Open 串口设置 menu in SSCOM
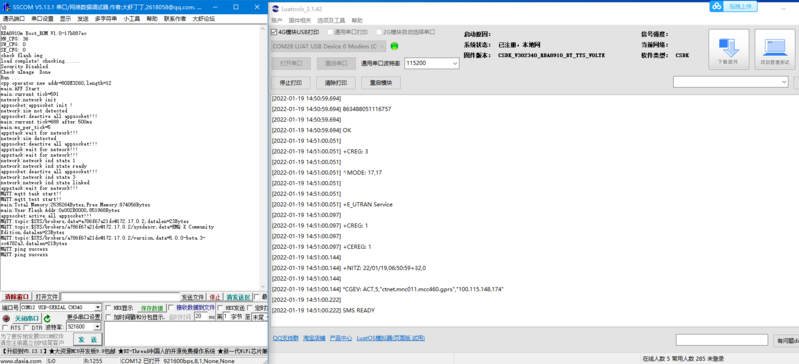 (x=42, y=18)
